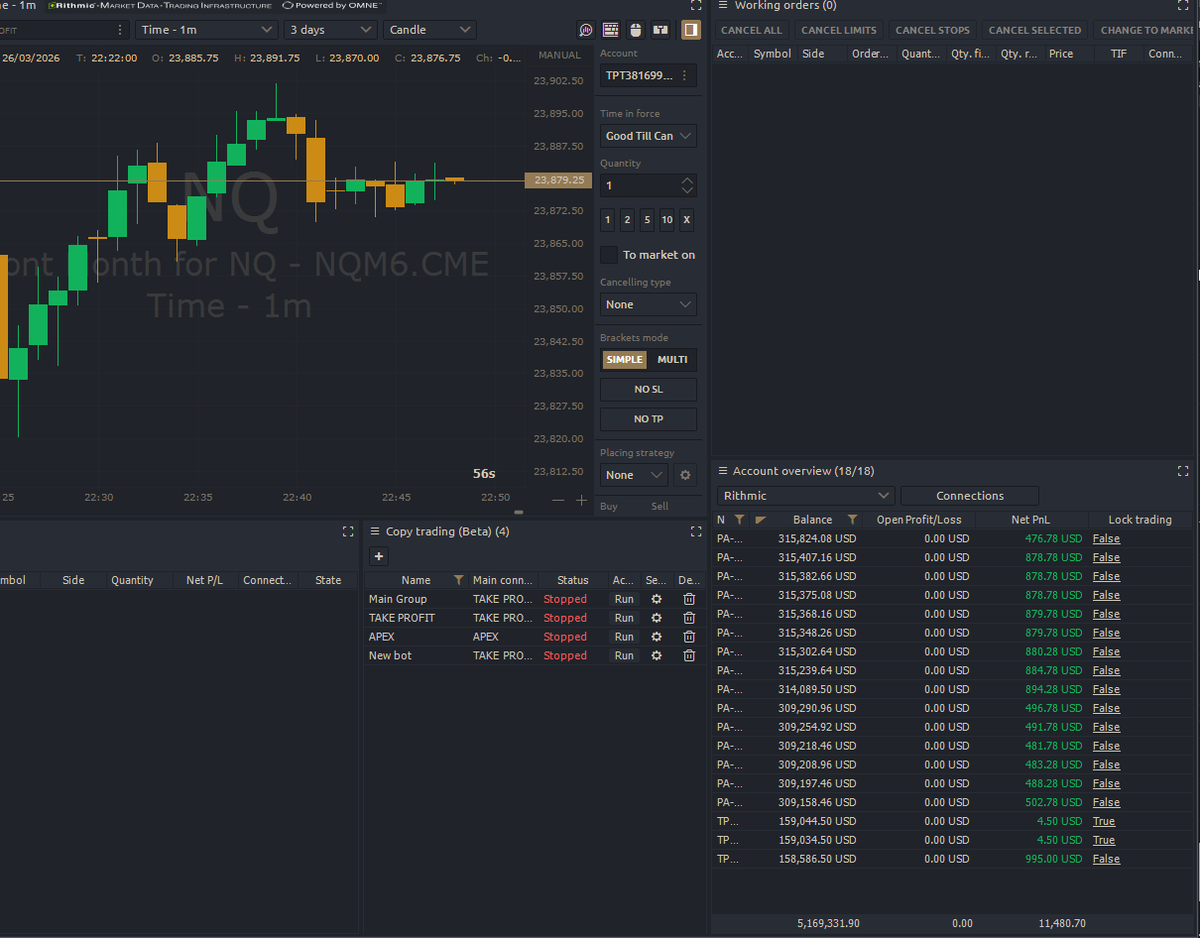This screenshot has width=1200, height=938.
Task: Filter the copy trading Name column
Action: [459, 580]
